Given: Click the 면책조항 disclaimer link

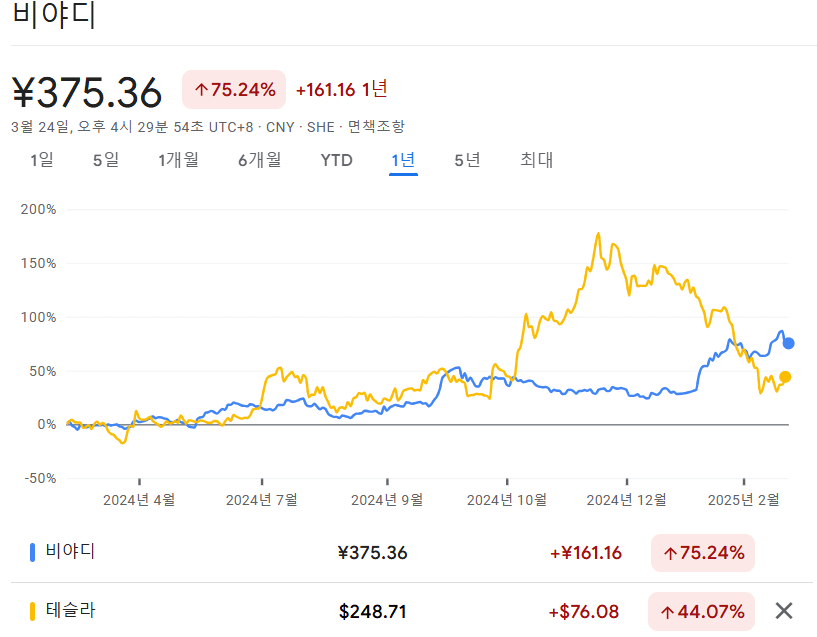Looking at the screenshot, I should pos(376,127).
